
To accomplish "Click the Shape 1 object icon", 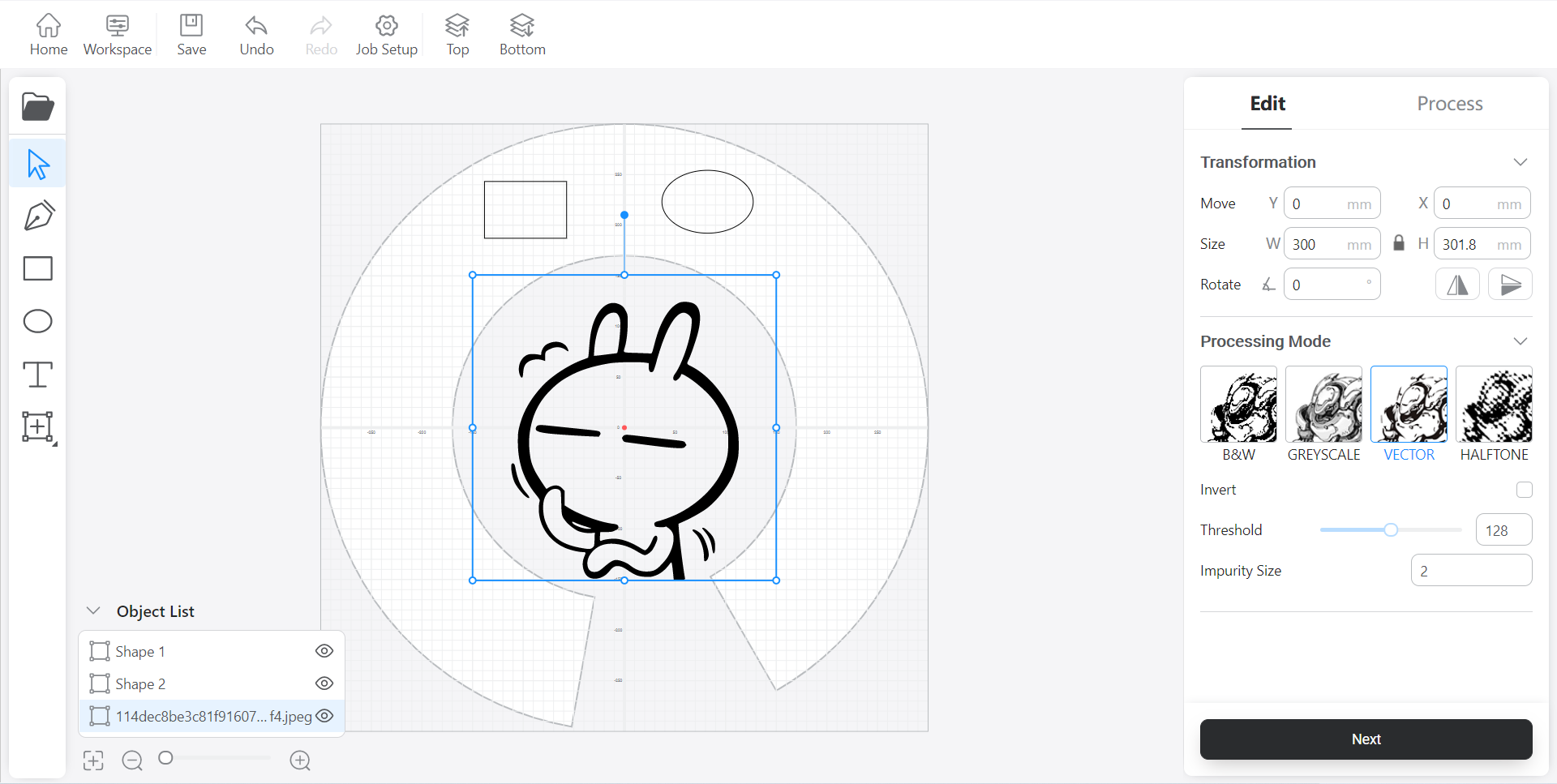I will (x=99, y=651).
